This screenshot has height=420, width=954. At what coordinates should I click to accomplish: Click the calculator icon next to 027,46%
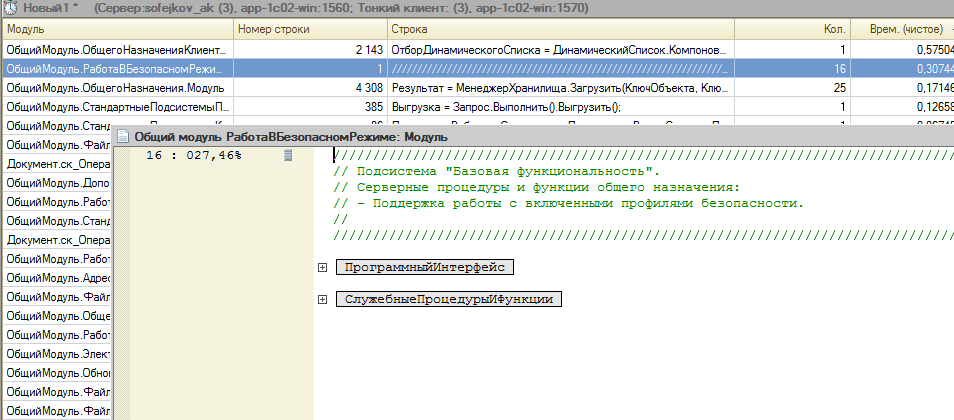(x=288, y=156)
